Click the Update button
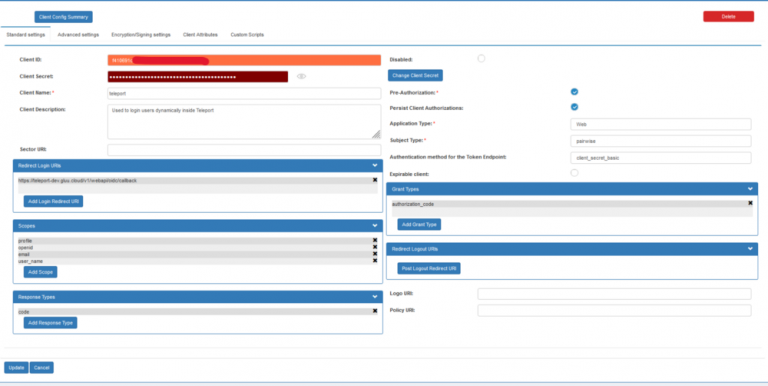768x386 pixels. pyautogui.click(x=16, y=368)
